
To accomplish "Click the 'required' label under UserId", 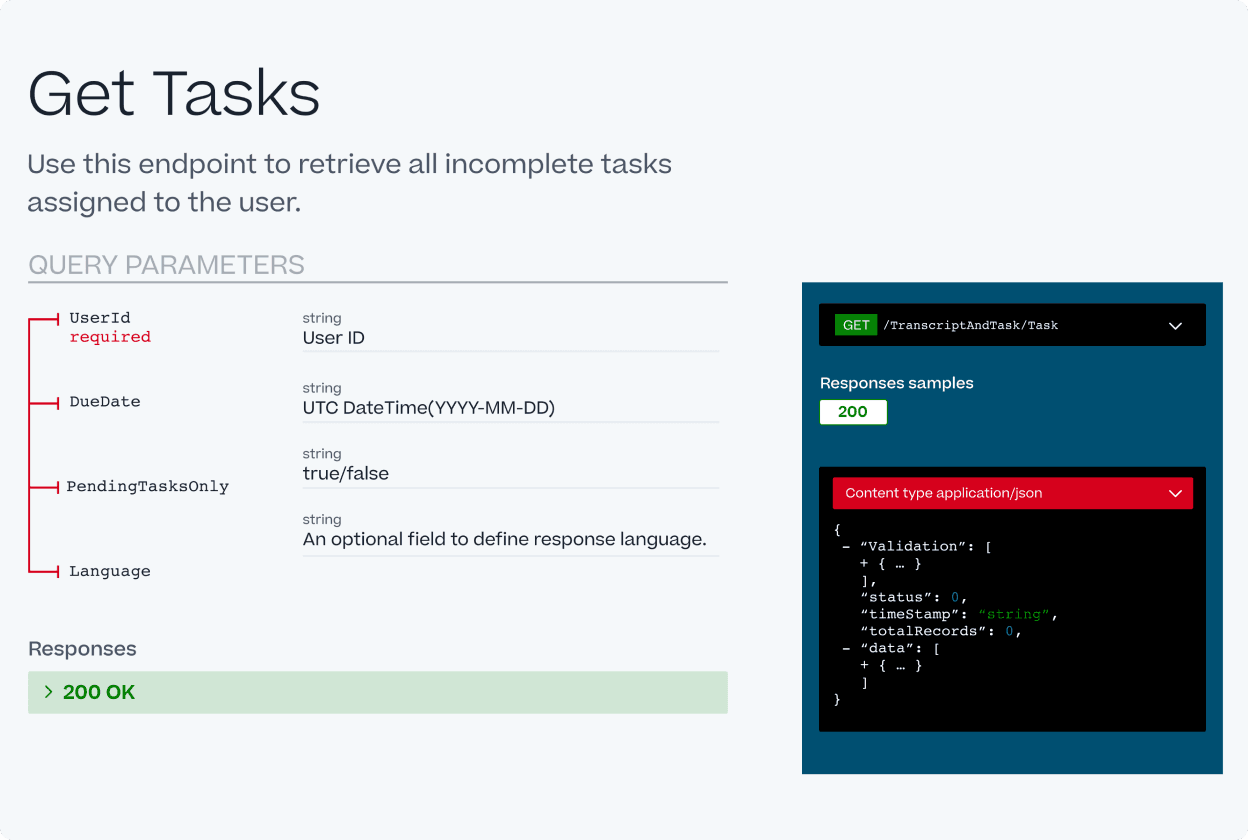I will click(x=110, y=337).
